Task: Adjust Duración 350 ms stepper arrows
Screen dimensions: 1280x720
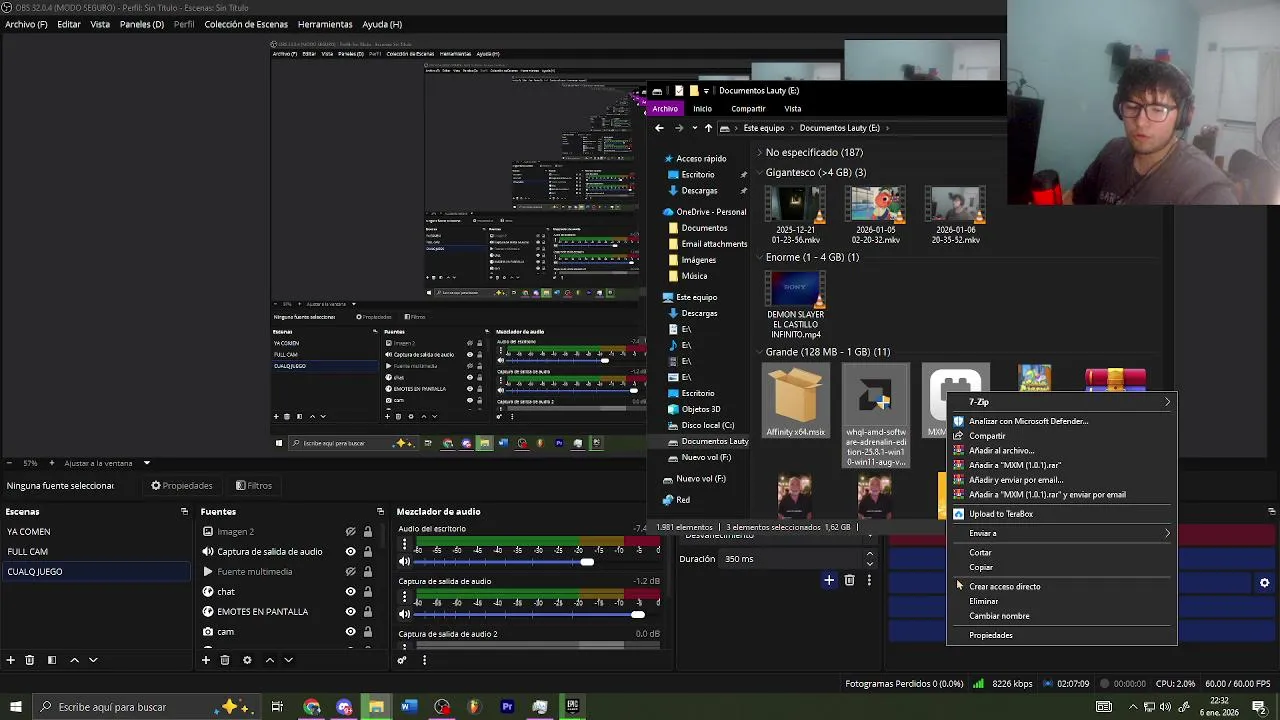Action: point(869,559)
